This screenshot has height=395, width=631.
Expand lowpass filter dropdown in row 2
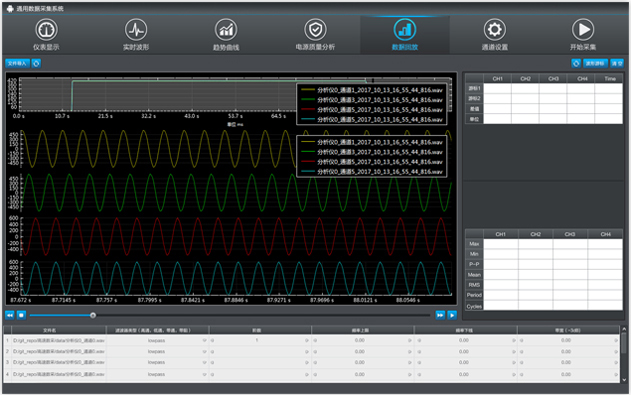point(204,352)
